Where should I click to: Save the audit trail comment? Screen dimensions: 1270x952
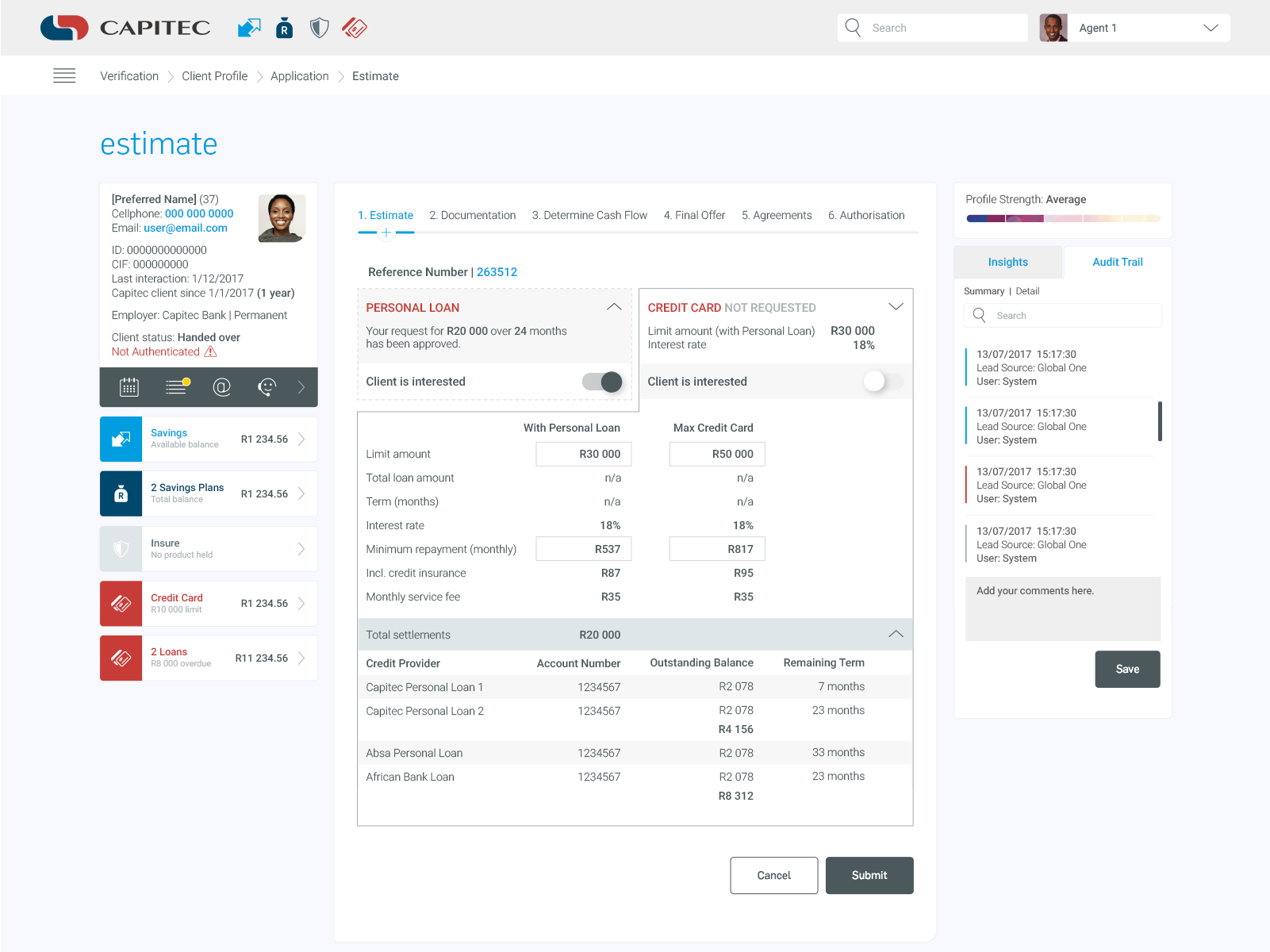point(1127,669)
